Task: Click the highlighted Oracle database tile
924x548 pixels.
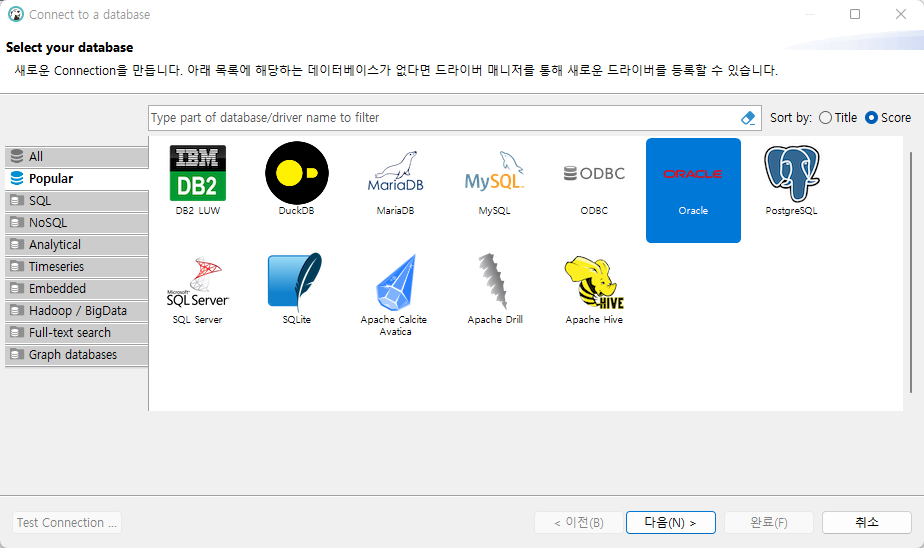Action: [693, 190]
